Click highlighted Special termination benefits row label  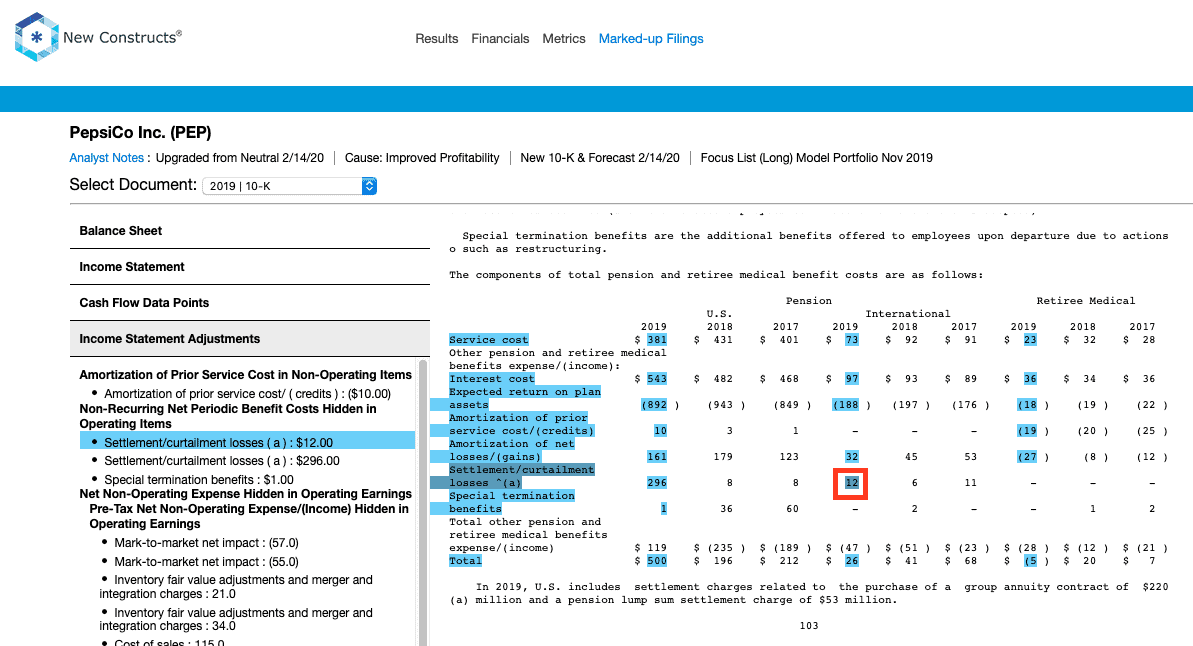[511, 502]
